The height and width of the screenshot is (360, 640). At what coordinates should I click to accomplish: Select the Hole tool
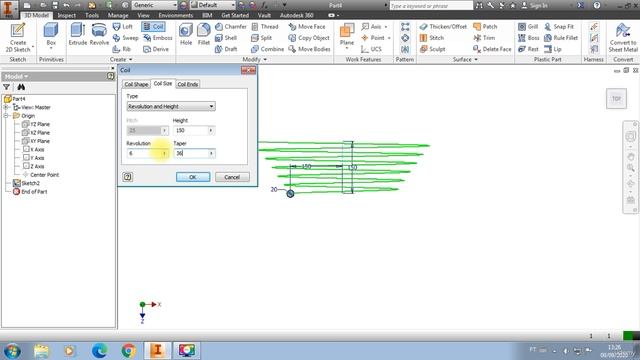click(x=186, y=34)
